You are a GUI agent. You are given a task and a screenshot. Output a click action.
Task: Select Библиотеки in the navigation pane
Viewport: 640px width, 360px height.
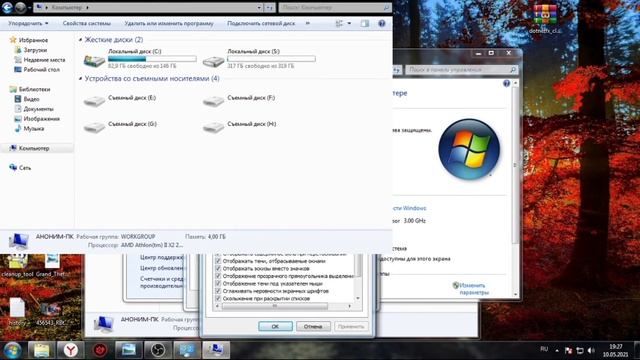pos(30,89)
